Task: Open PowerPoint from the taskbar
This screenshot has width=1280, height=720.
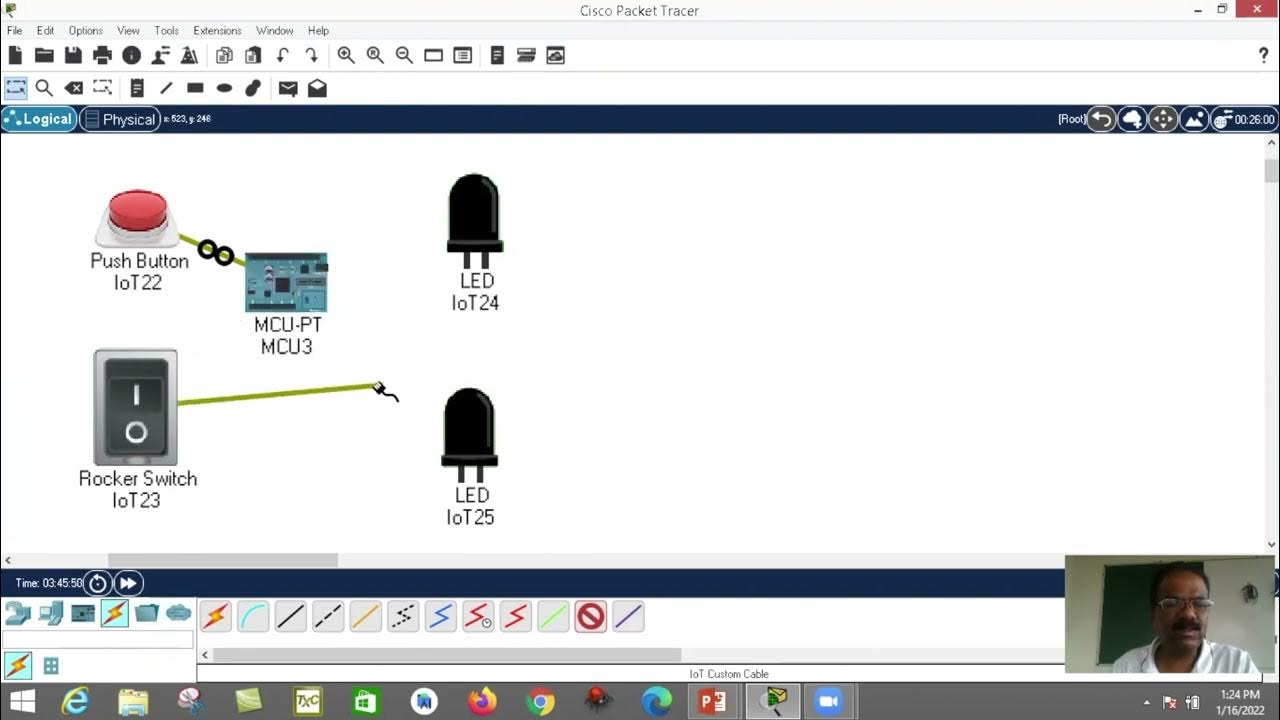Action: pos(713,701)
